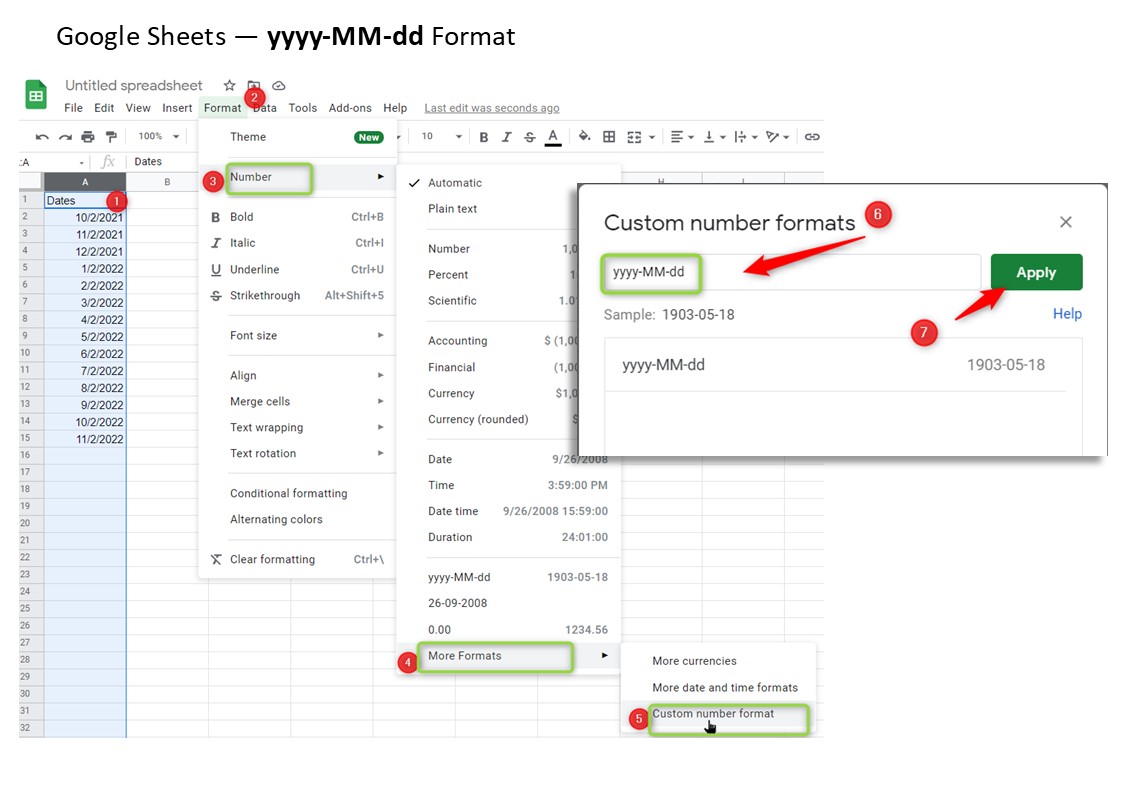Star the Untitled spreadsheet

pyautogui.click(x=229, y=85)
